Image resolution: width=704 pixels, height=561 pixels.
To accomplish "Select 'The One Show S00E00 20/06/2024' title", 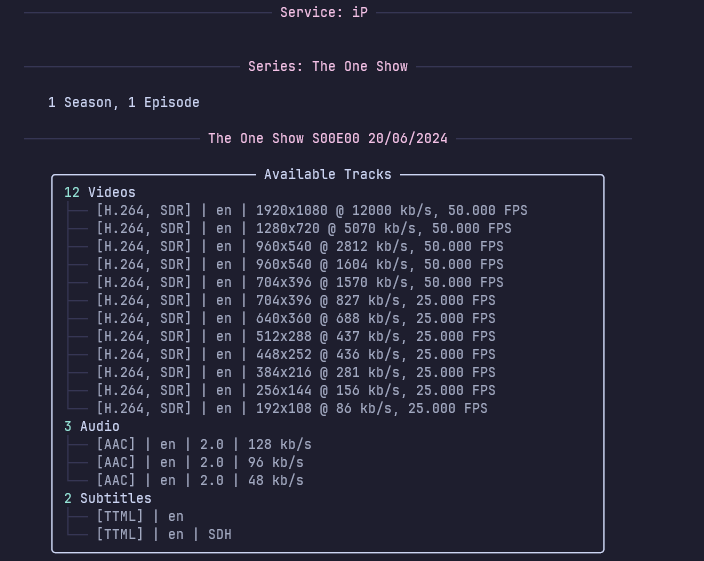I will (328, 138).
